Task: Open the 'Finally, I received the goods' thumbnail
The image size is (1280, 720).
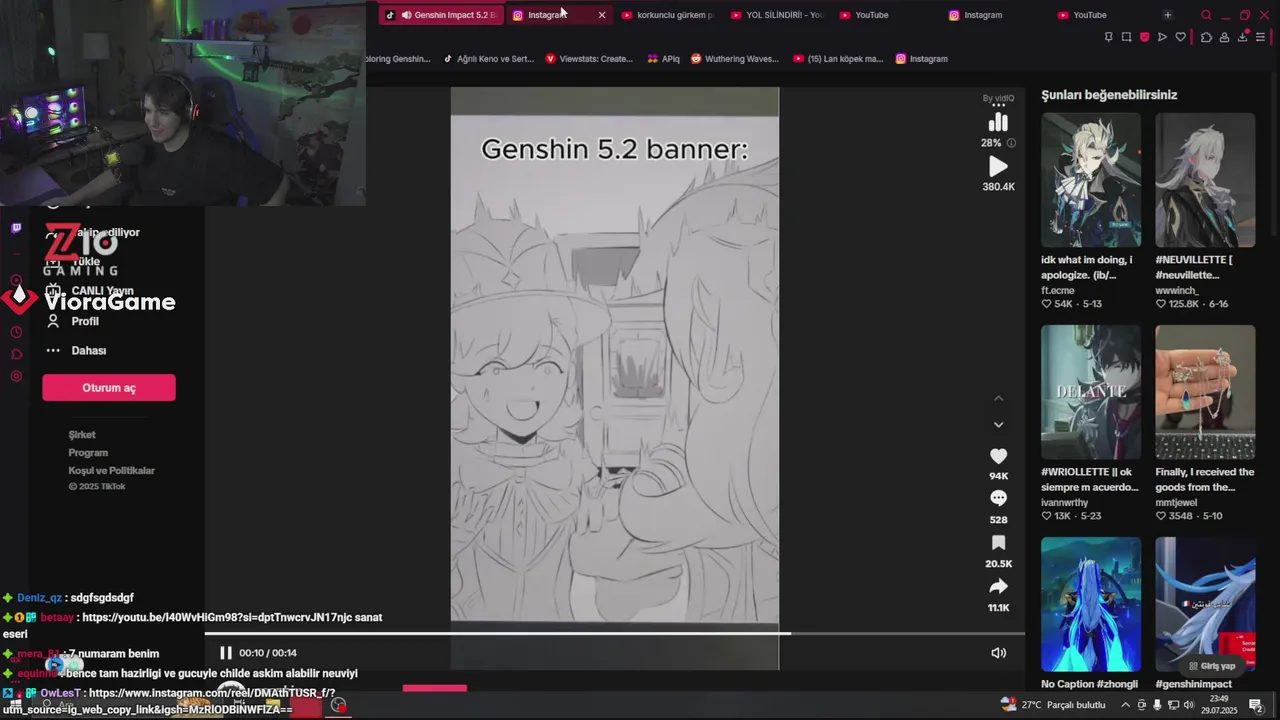Action: [x=1205, y=392]
